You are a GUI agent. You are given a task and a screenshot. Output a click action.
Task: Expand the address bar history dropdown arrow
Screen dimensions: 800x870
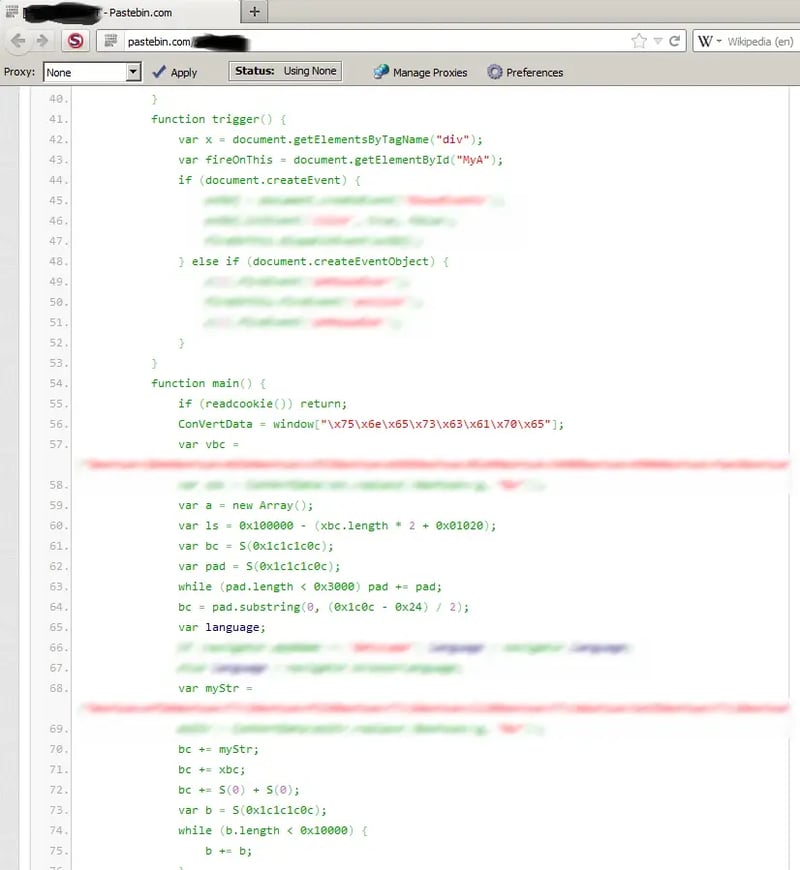pyautogui.click(x=657, y=41)
